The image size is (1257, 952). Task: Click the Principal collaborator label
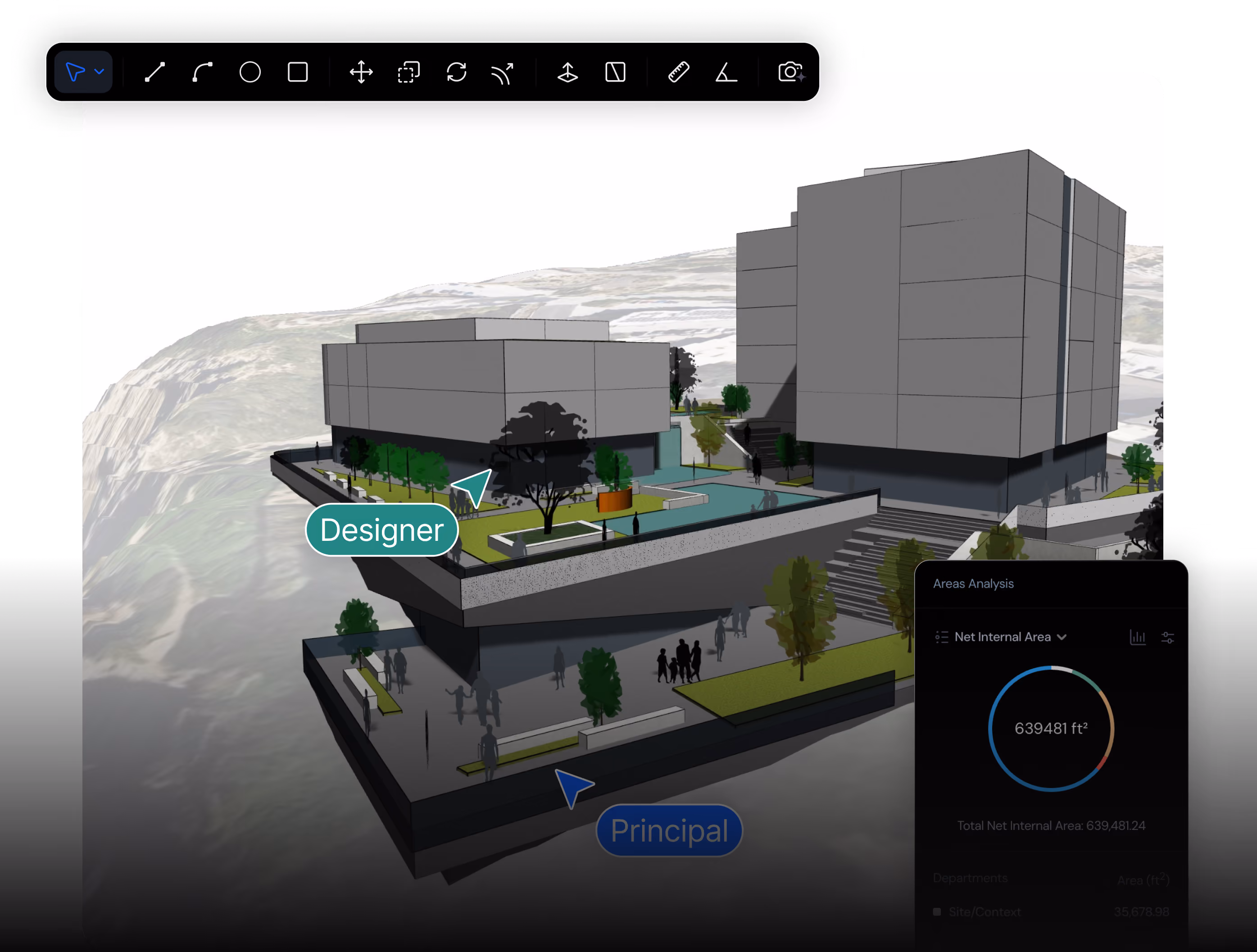(x=669, y=830)
